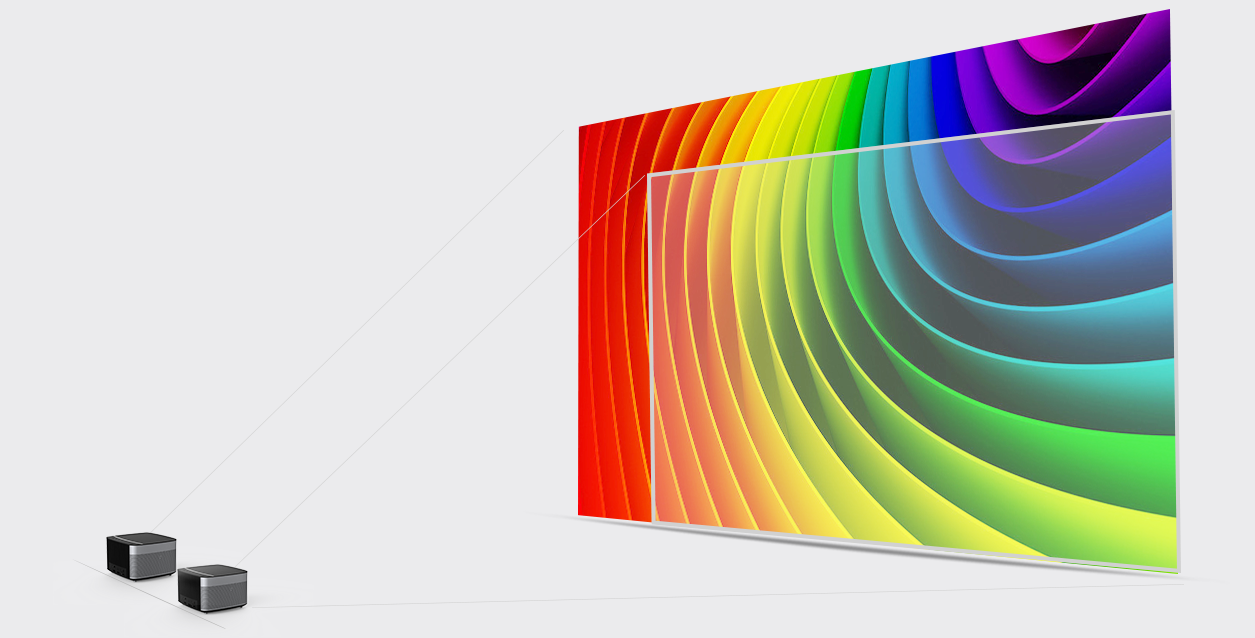The width and height of the screenshot is (1255, 638).
Task: Pick the orange band inside the framed screen
Action: [690, 400]
